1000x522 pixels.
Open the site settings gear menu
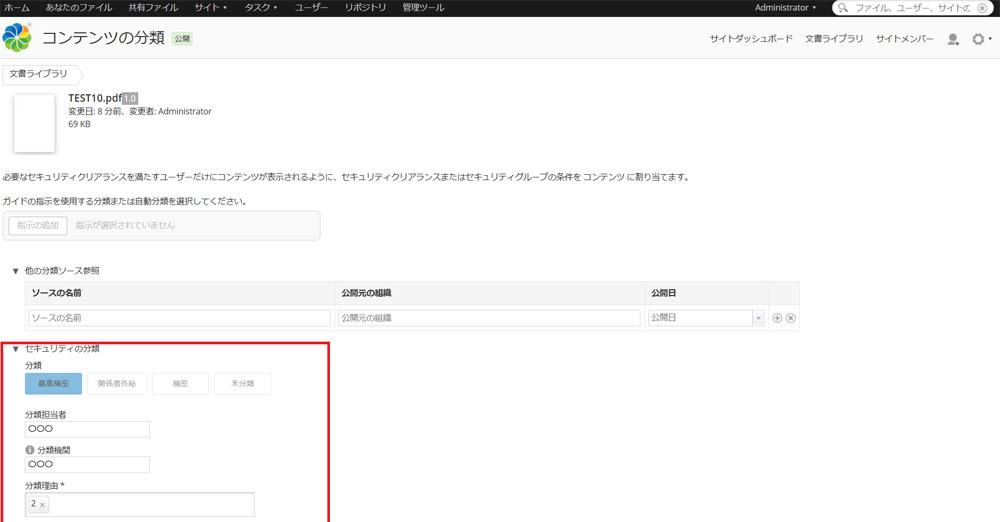[x=980, y=39]
